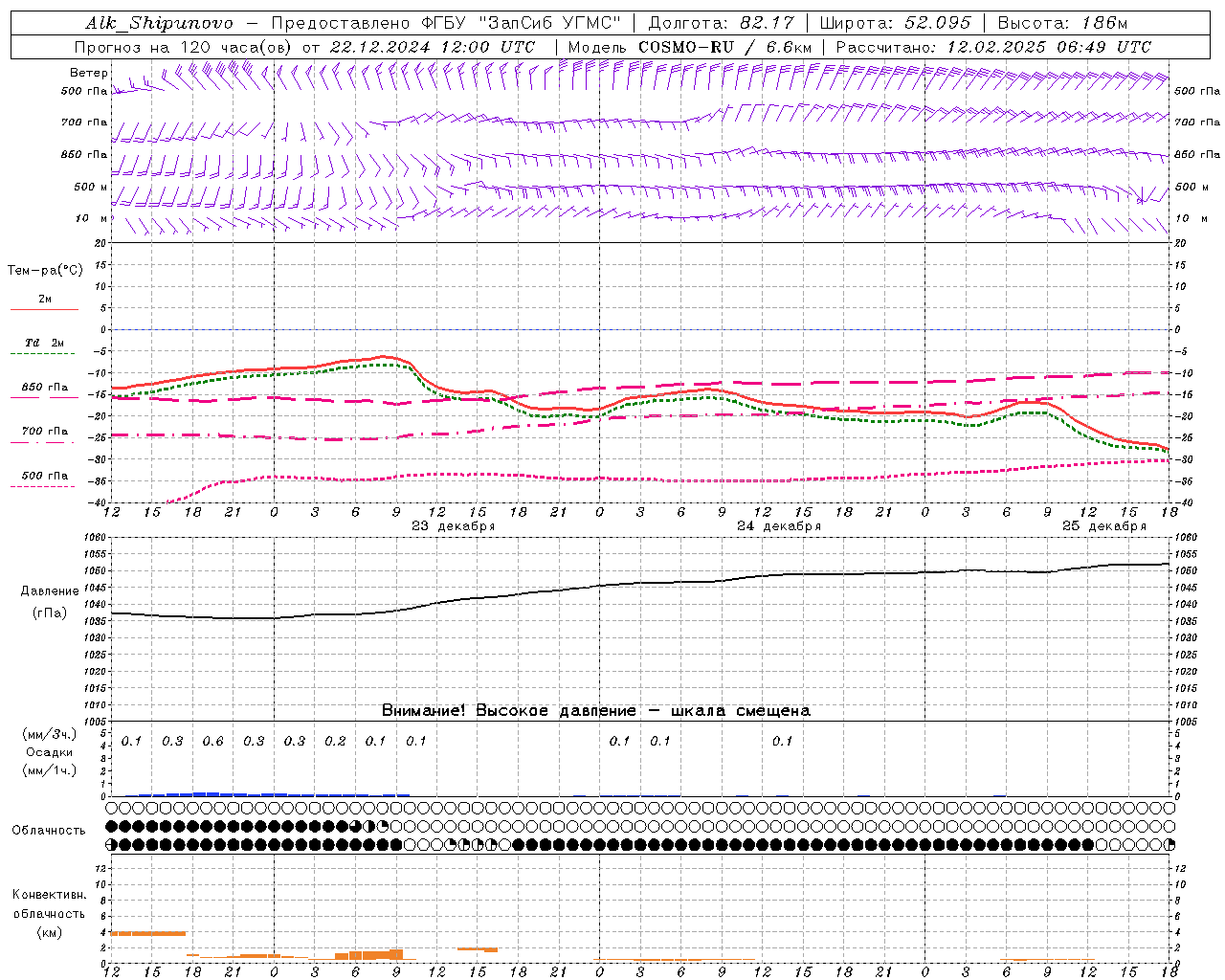1225x980 pixels.
Task: Select the precipitation value "0.6"
Action: (212, 741)
